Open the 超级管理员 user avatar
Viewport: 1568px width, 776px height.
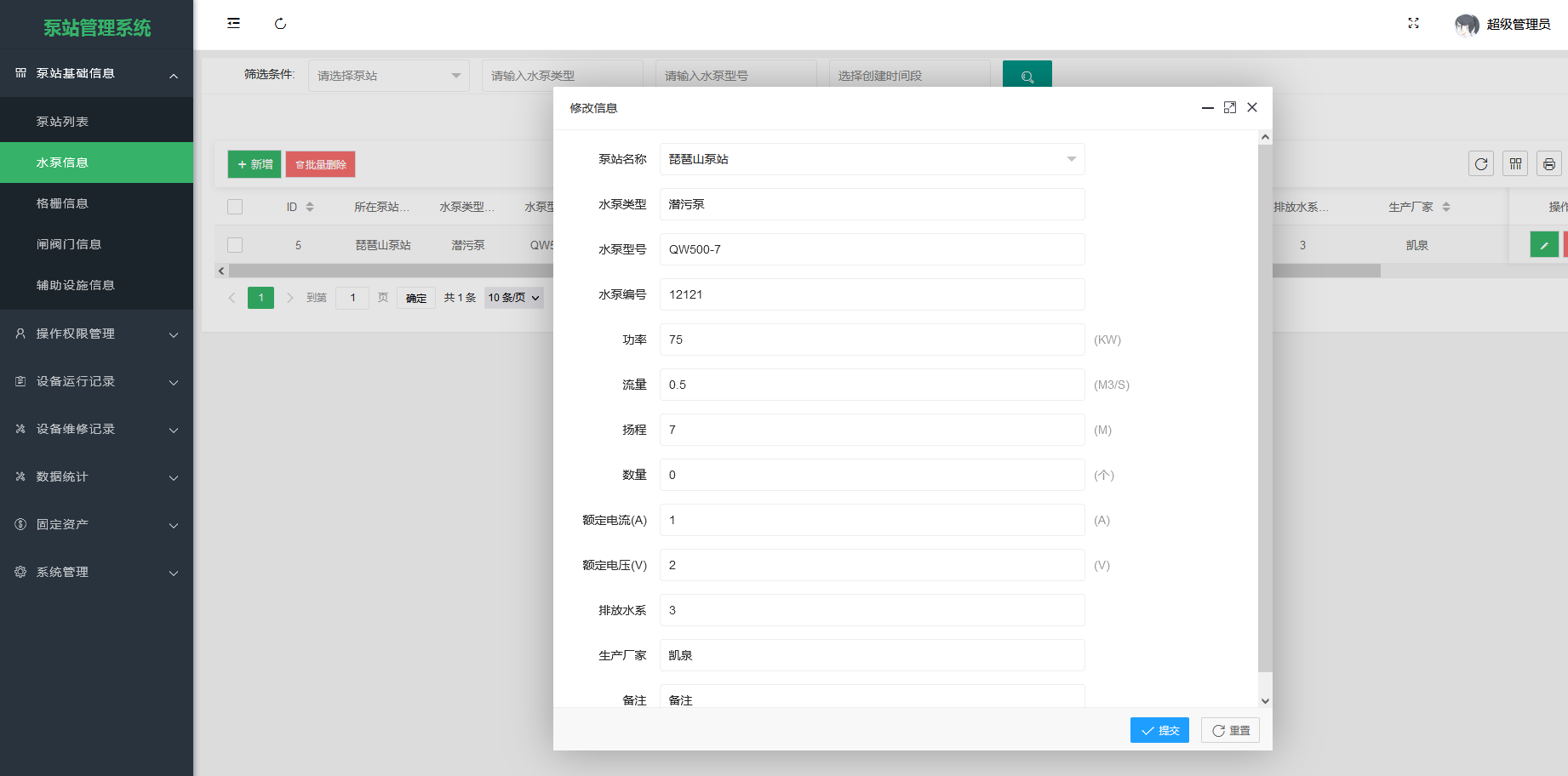(x=1467, y=25)
